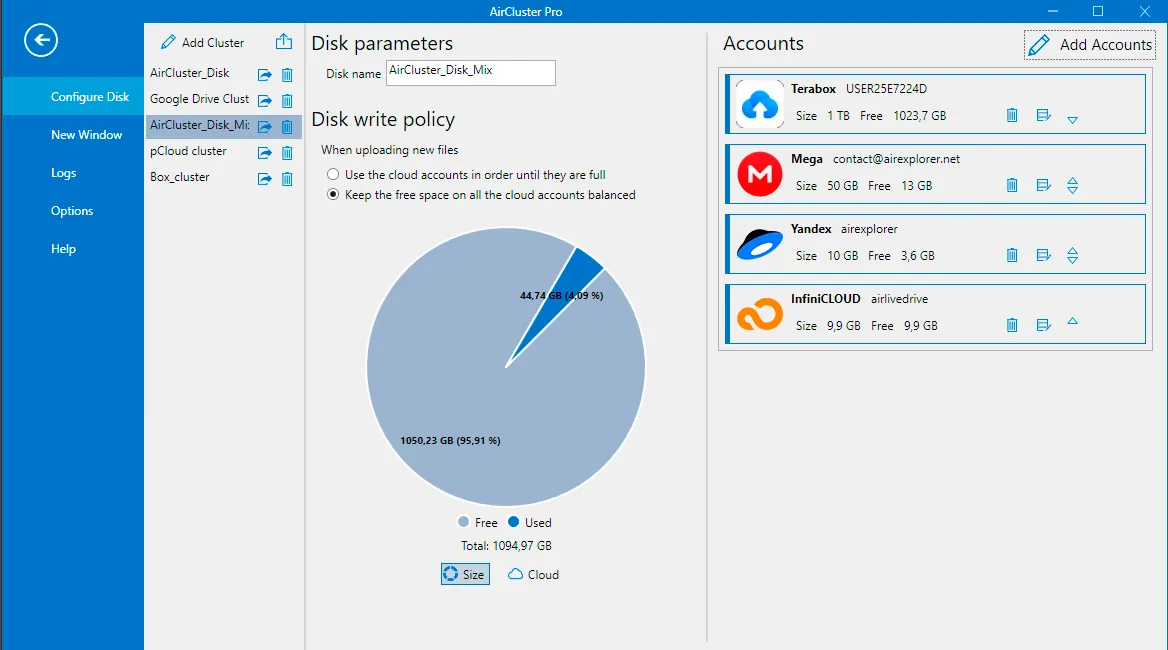This screenshot has width=1168, height=650.
Task: Move InfiniCLOUD account up
Action: tap(1073, 321)
